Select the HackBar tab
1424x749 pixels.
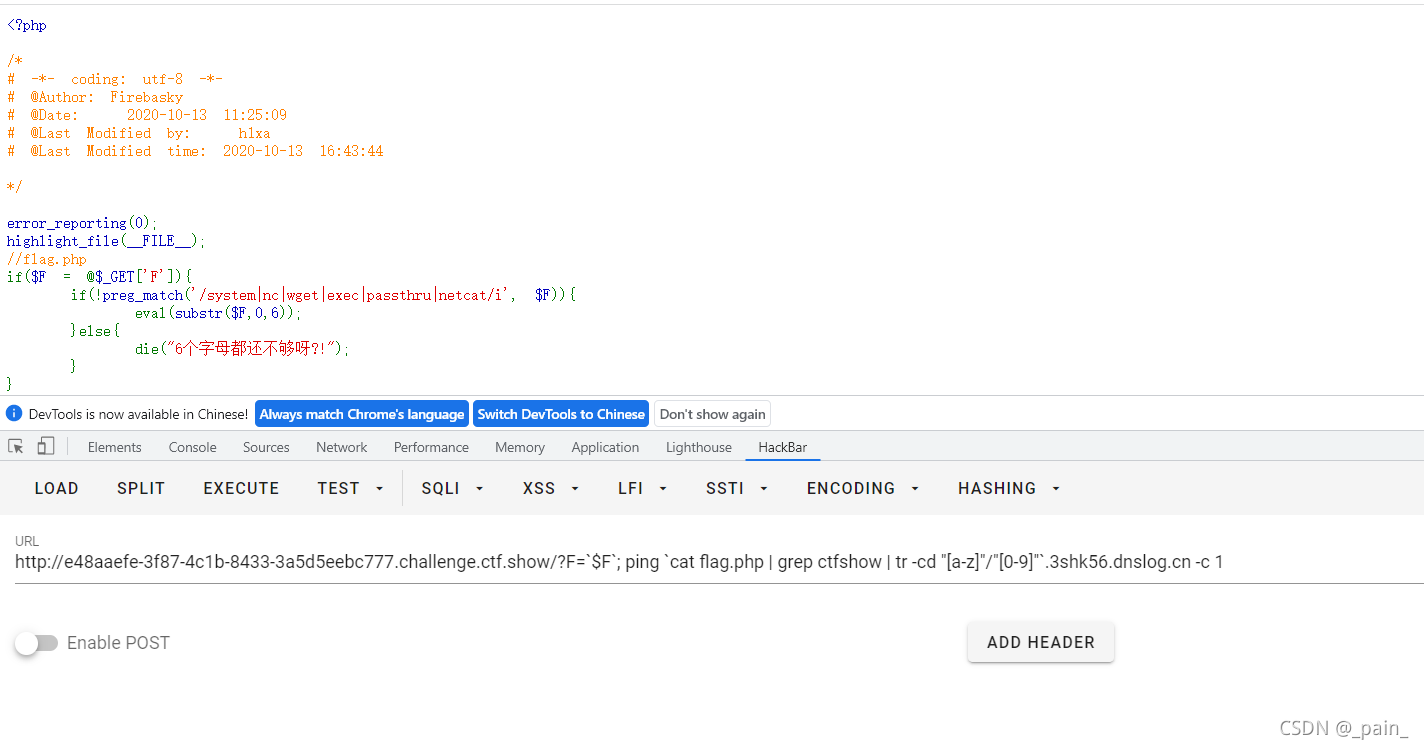click(x=783, y=447)
